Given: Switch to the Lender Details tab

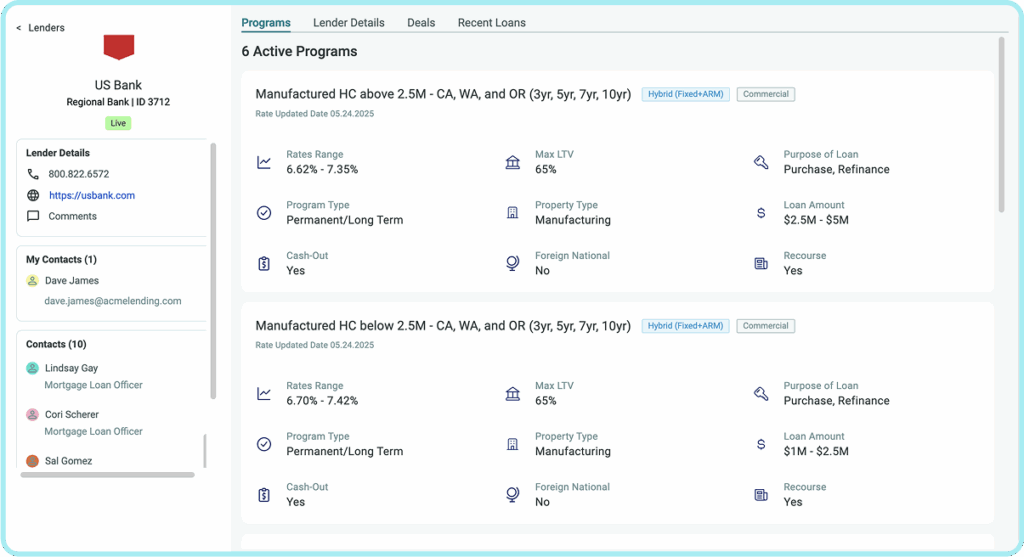Looking at the screenshot, I should tap(349, 22).
